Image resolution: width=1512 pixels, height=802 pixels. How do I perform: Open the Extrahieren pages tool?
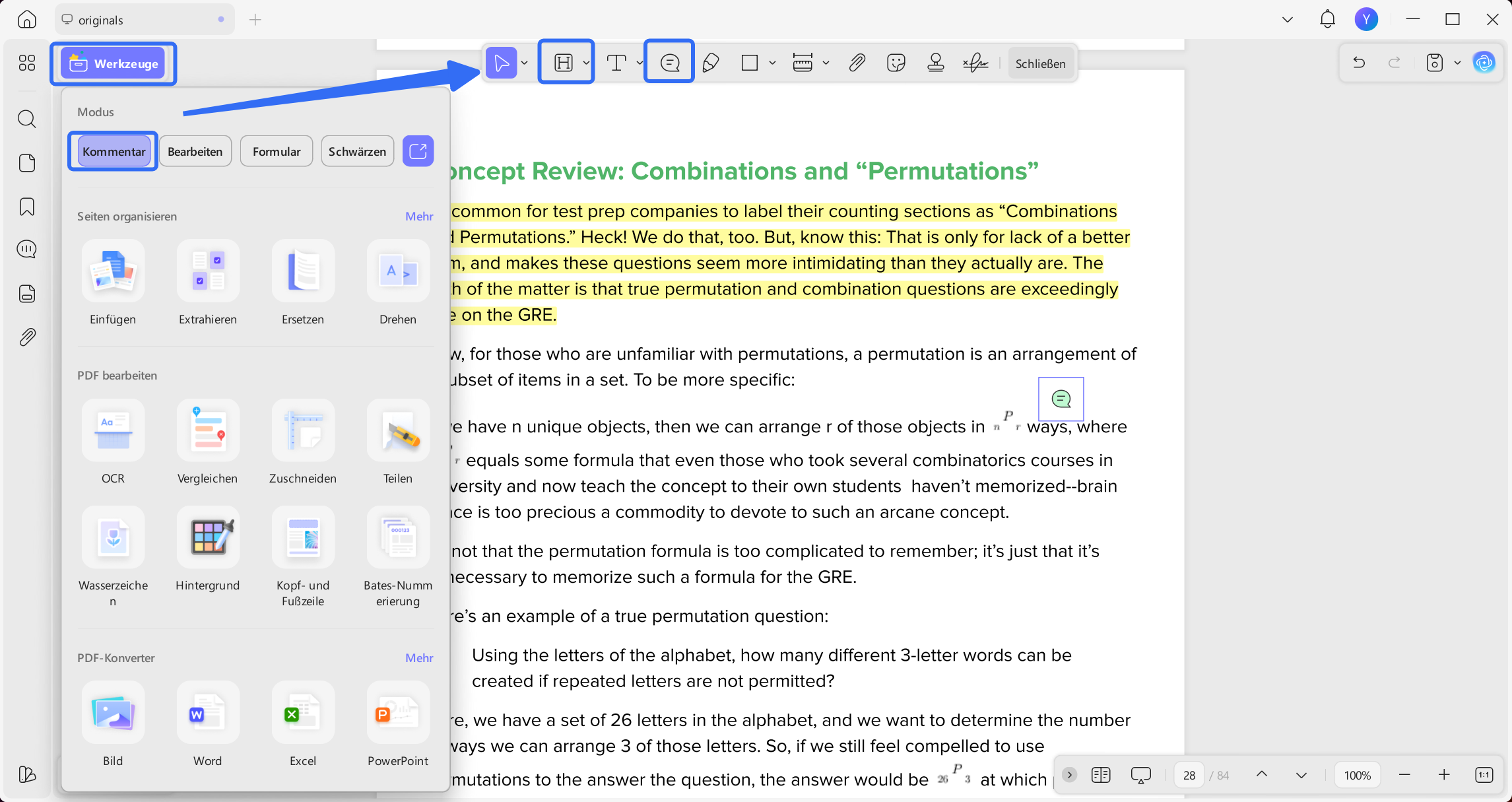(208, 284)
